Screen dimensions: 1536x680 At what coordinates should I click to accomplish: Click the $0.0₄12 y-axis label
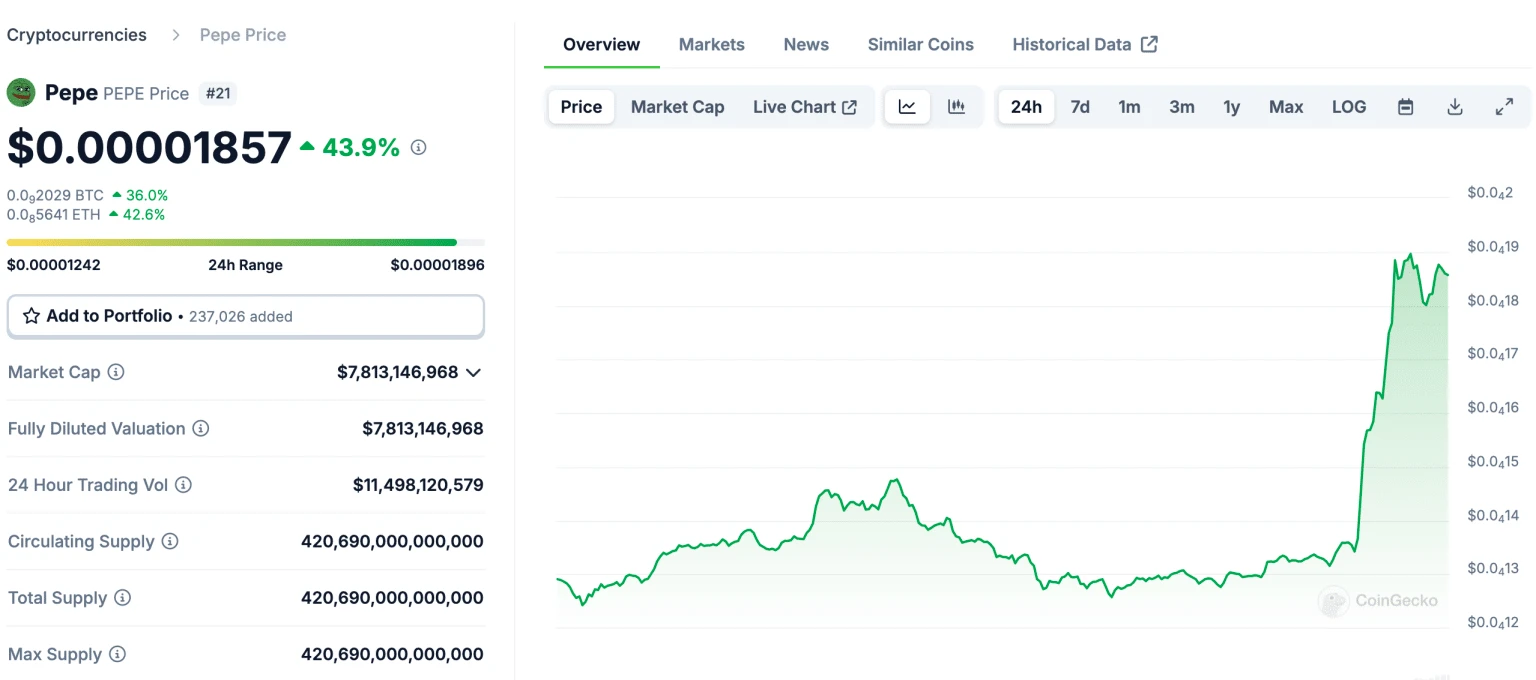(x=1492, y=622)
